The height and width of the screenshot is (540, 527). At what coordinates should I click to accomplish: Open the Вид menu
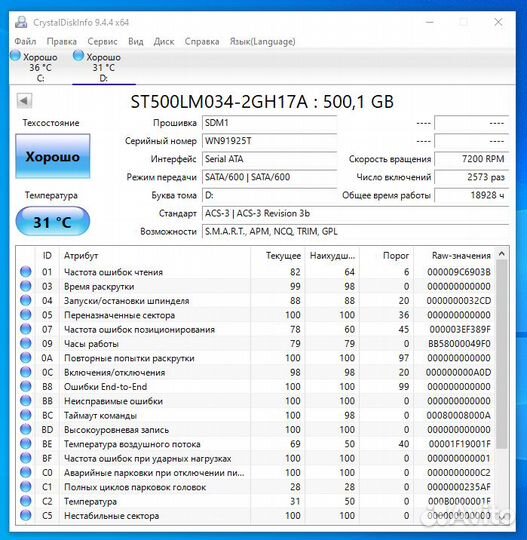136,41
